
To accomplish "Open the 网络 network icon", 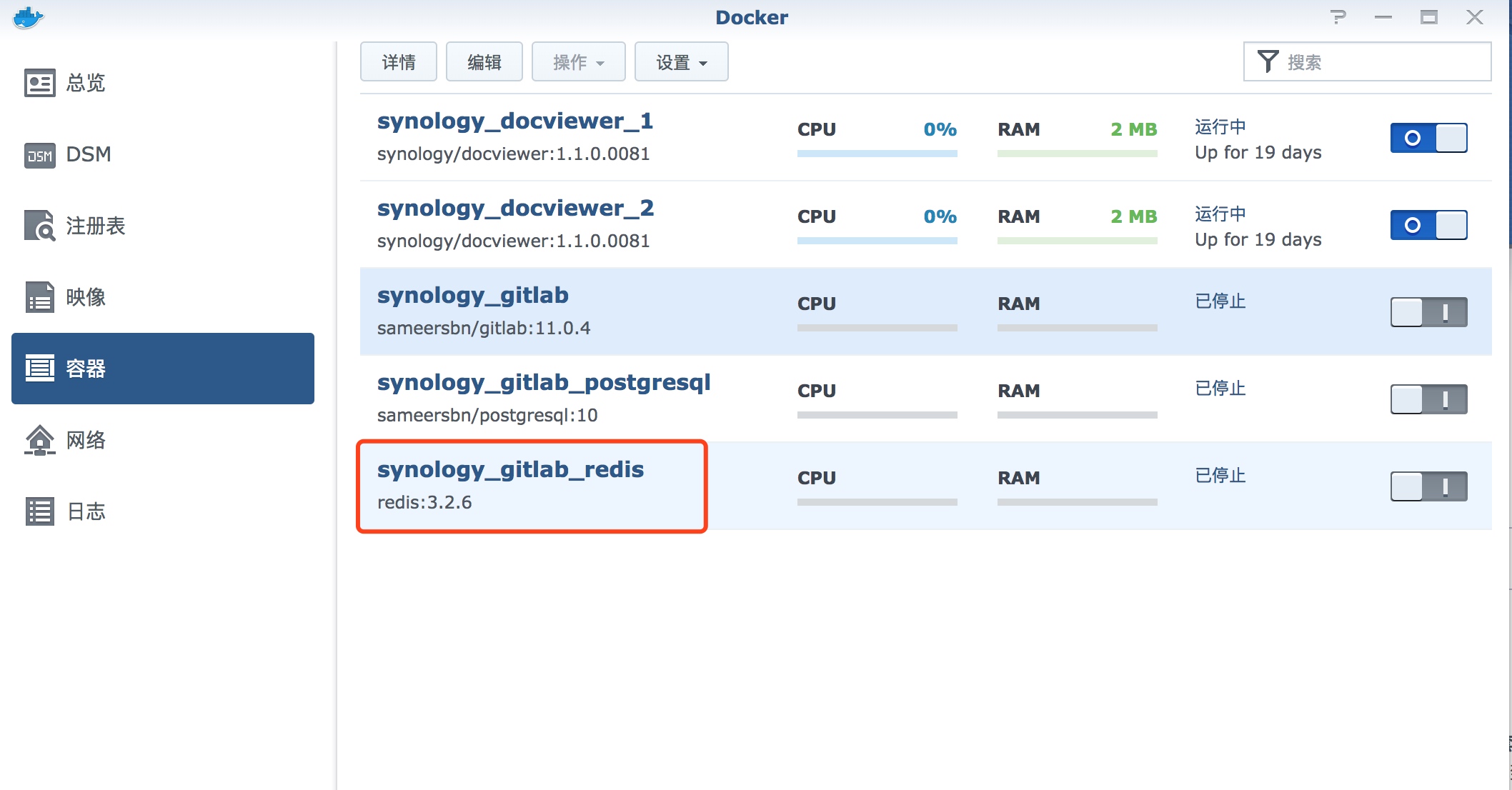I will click(x=39, y=440).
